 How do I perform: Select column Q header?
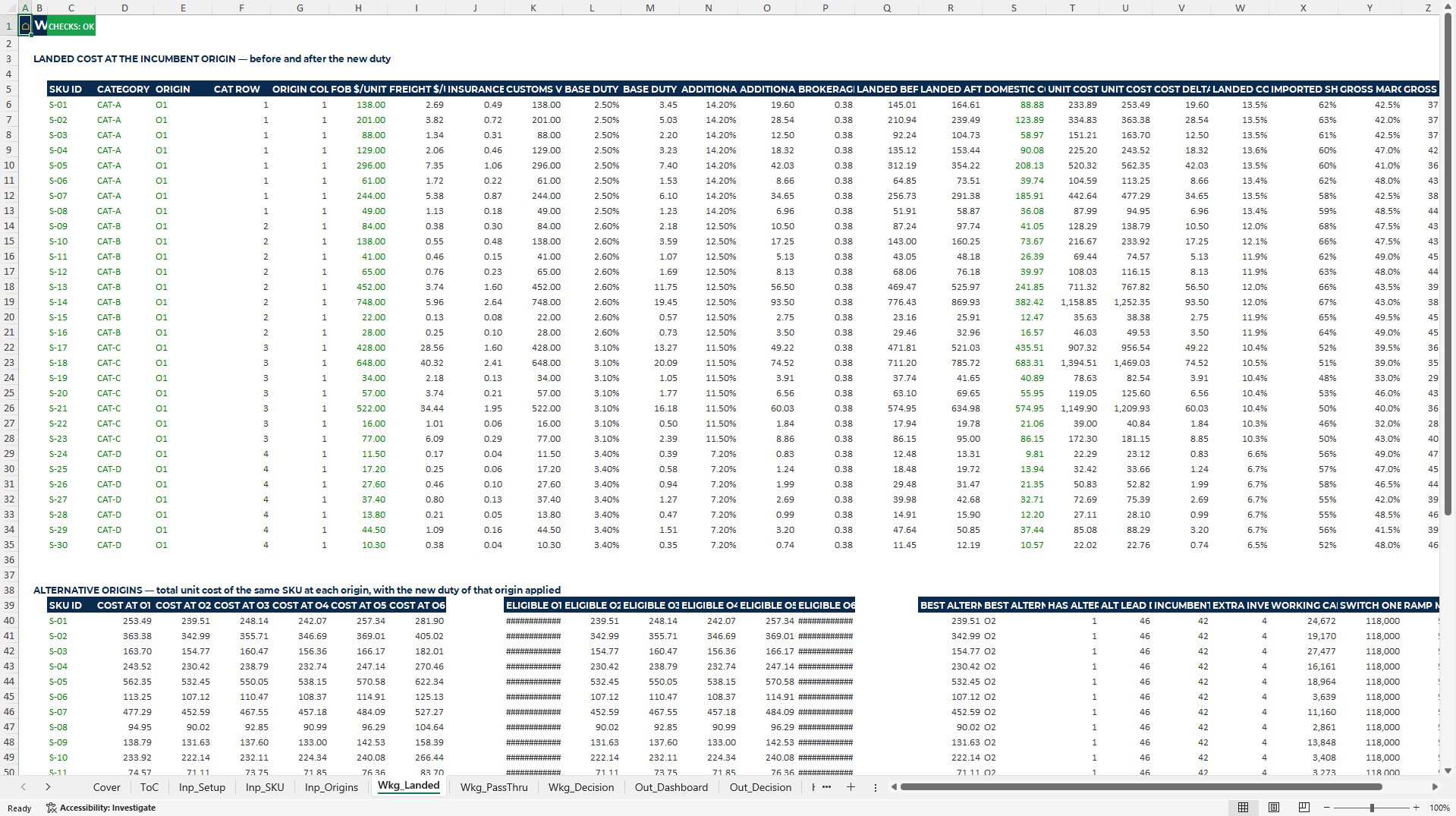click(887, 8)
